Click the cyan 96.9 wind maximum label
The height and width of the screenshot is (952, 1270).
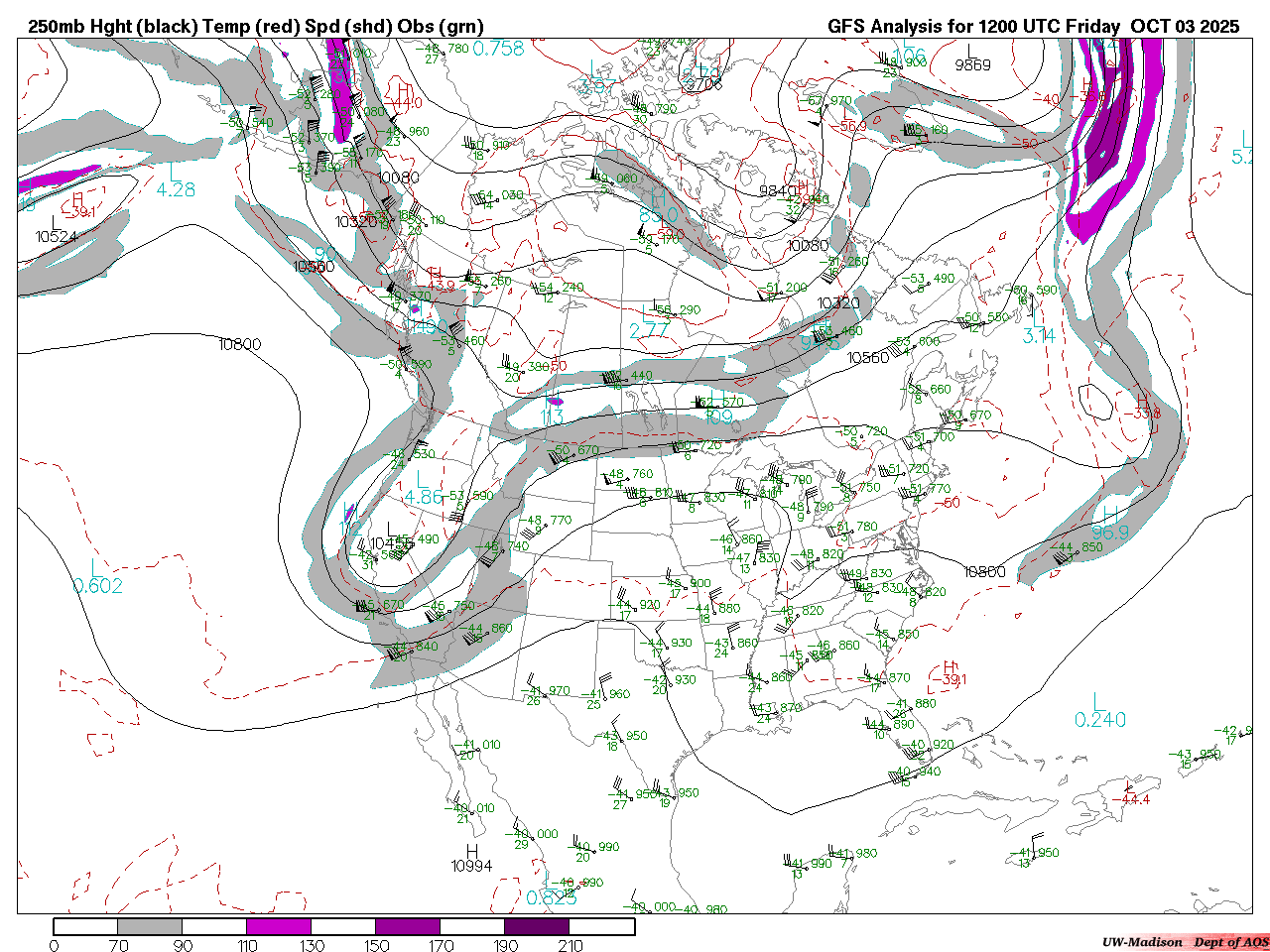tap(1110, 533)
